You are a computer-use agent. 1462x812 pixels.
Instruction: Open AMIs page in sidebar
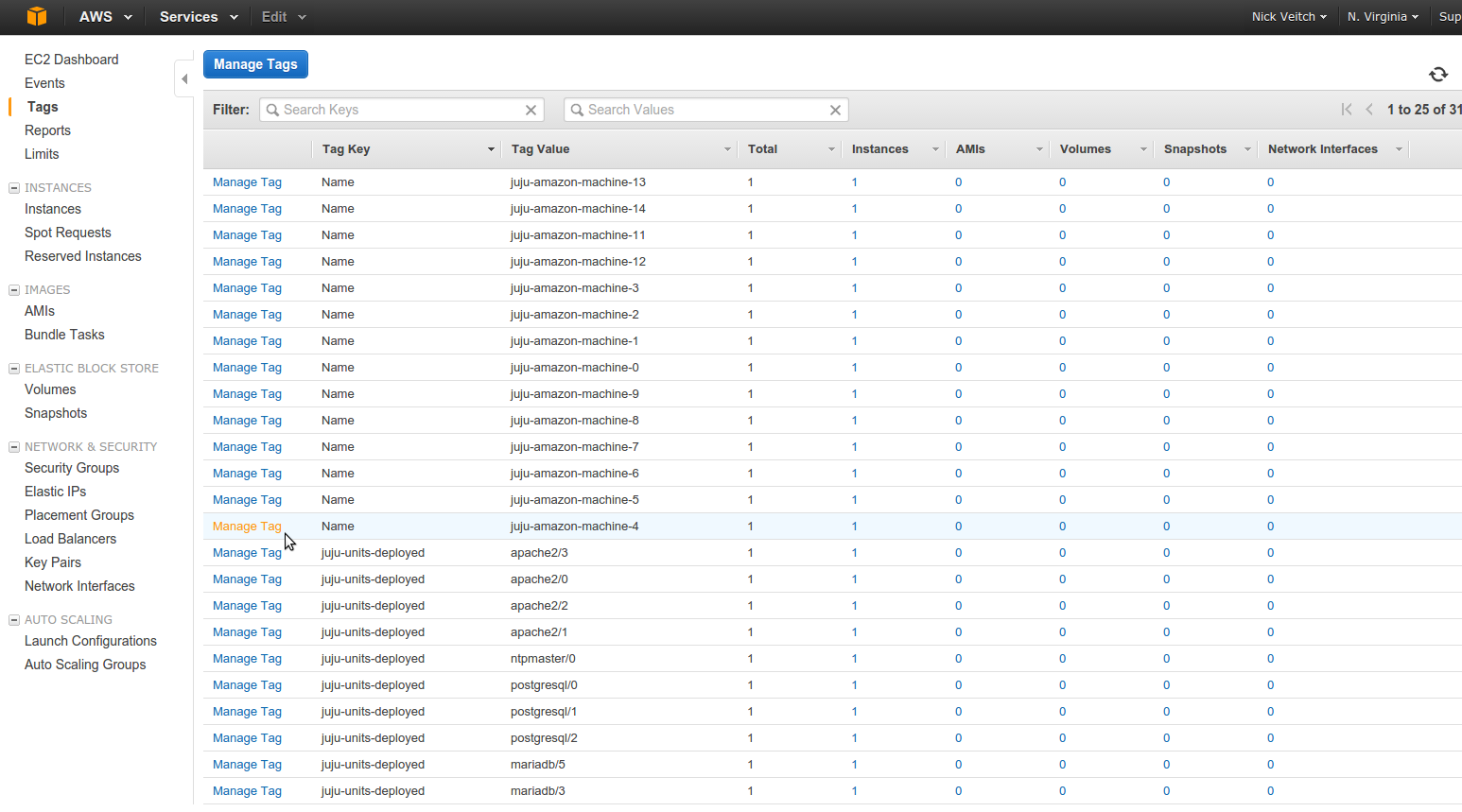pyautogui.click(x=40, y=311)
